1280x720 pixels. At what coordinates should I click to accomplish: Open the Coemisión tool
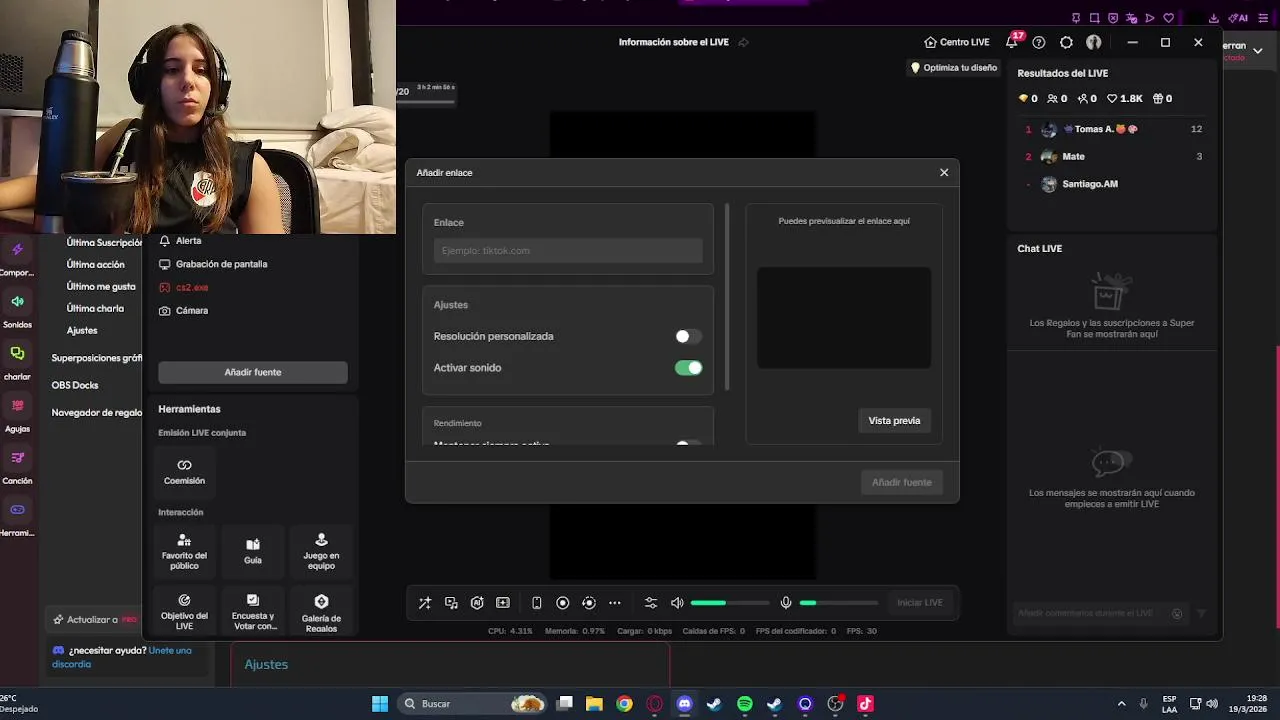184,472
